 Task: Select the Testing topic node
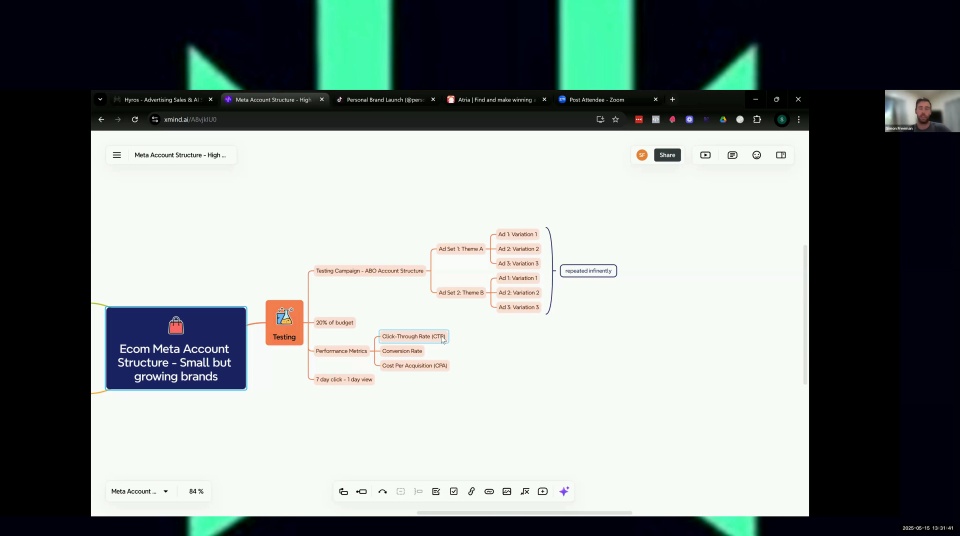tap(284, 323)
